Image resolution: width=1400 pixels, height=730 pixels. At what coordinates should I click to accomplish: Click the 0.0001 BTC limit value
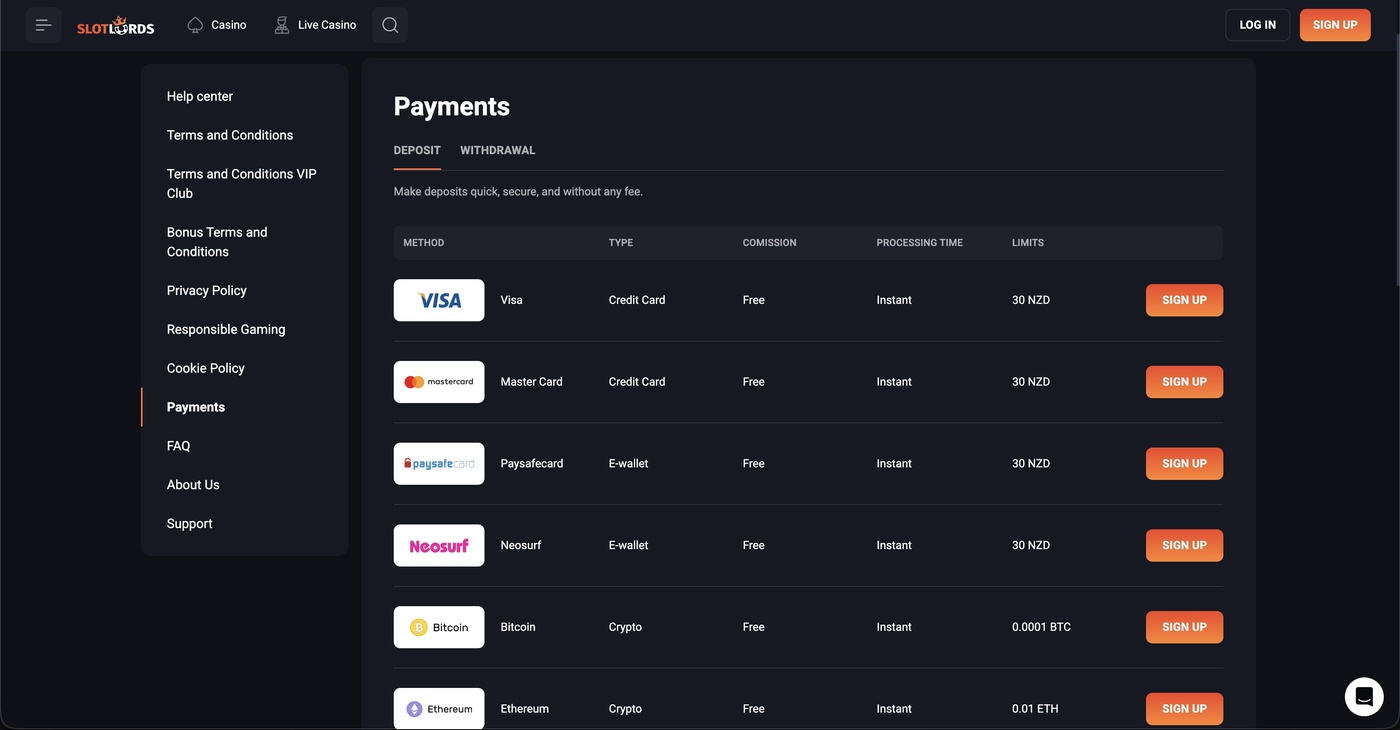[1041, 627]
